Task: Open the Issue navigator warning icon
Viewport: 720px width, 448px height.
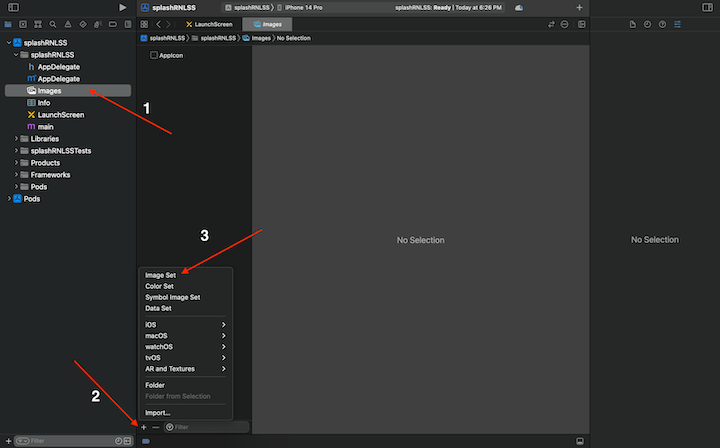Action: [x=66, y=24]
